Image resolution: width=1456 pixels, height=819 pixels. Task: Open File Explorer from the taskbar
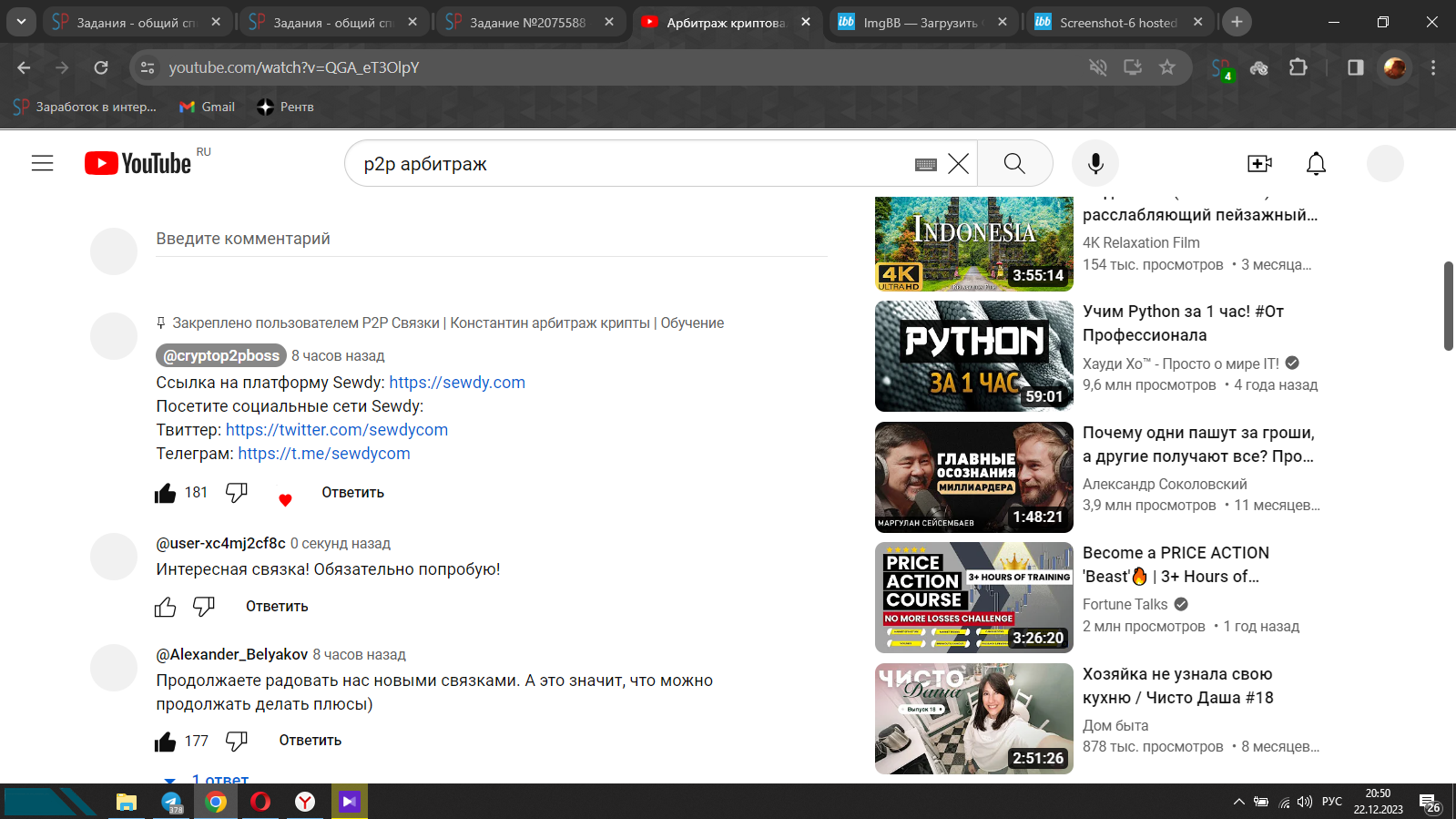click(x=126, y=802)
